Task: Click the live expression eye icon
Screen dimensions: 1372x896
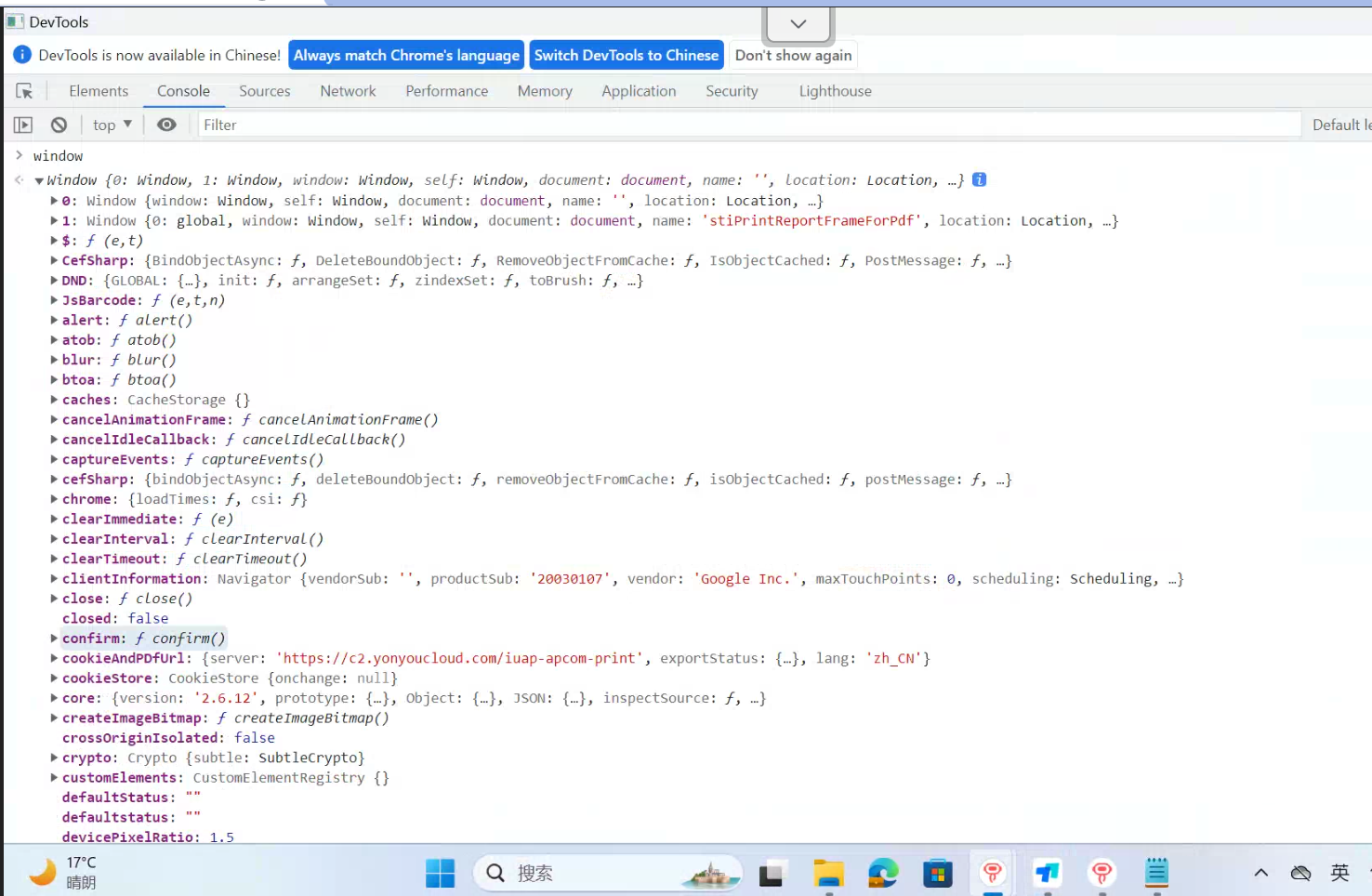Action: tap(166, 125)
